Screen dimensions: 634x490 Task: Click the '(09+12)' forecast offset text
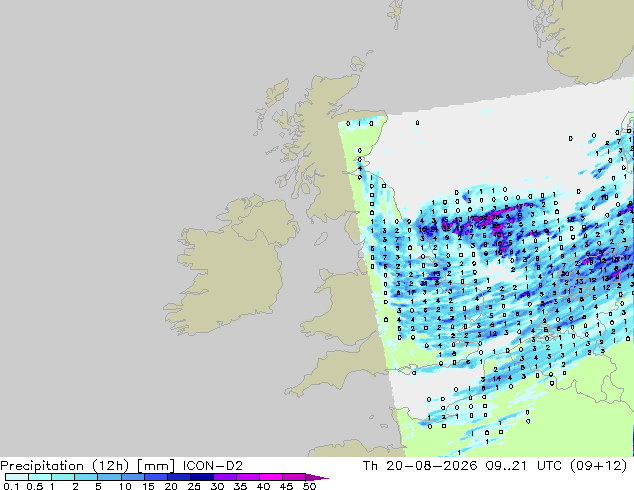[x=598, y=466]
